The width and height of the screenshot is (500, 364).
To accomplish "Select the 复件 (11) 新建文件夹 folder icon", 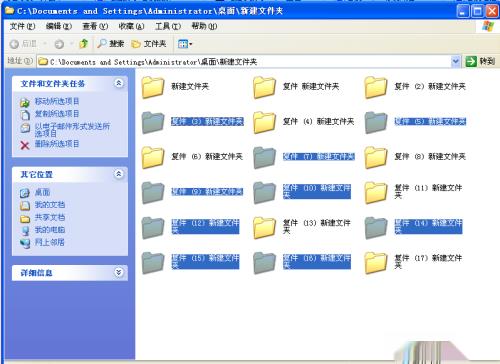I will 376,192.
